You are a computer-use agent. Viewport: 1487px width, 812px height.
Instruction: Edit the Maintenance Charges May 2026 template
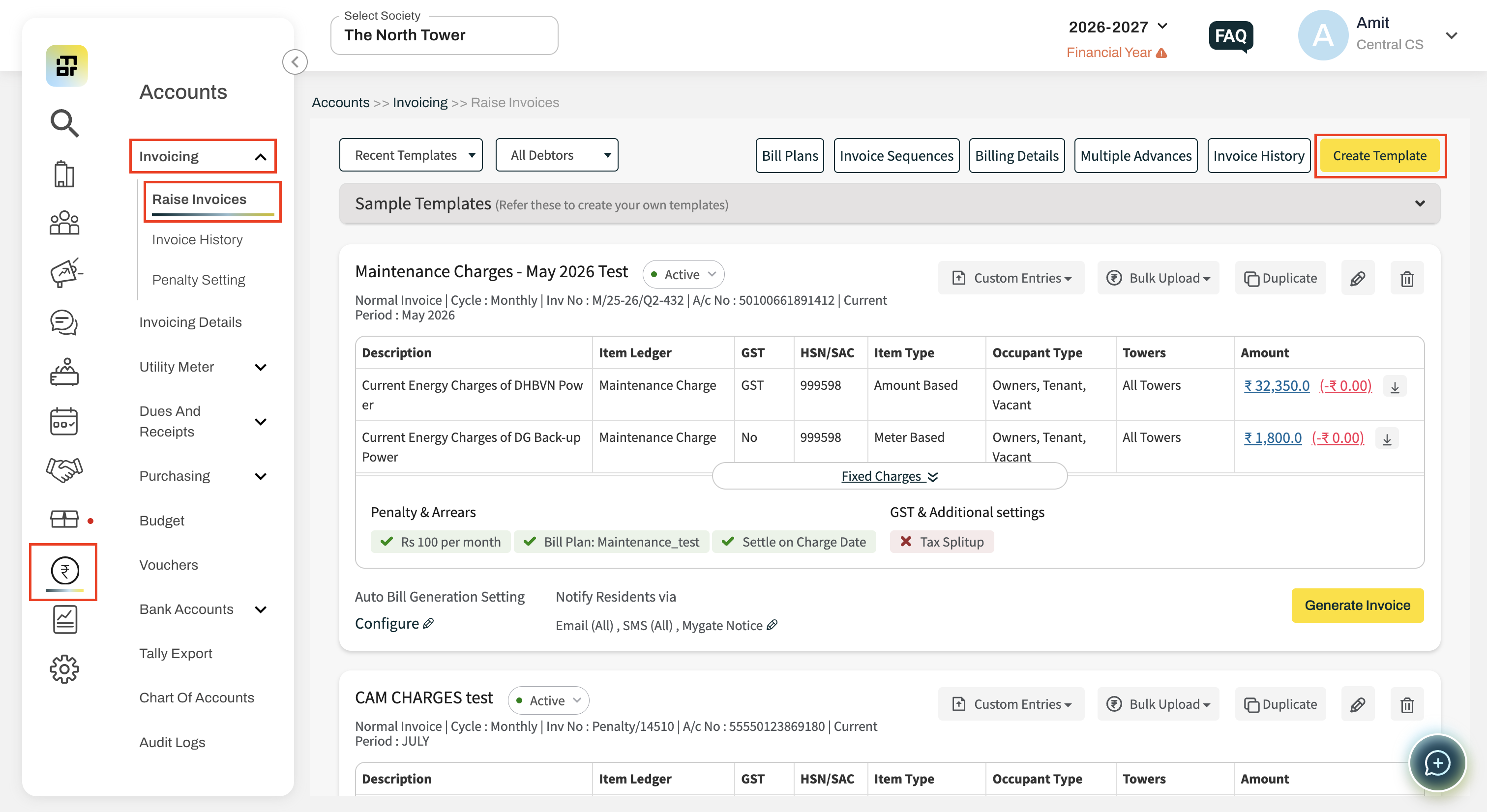(1358, 278)
